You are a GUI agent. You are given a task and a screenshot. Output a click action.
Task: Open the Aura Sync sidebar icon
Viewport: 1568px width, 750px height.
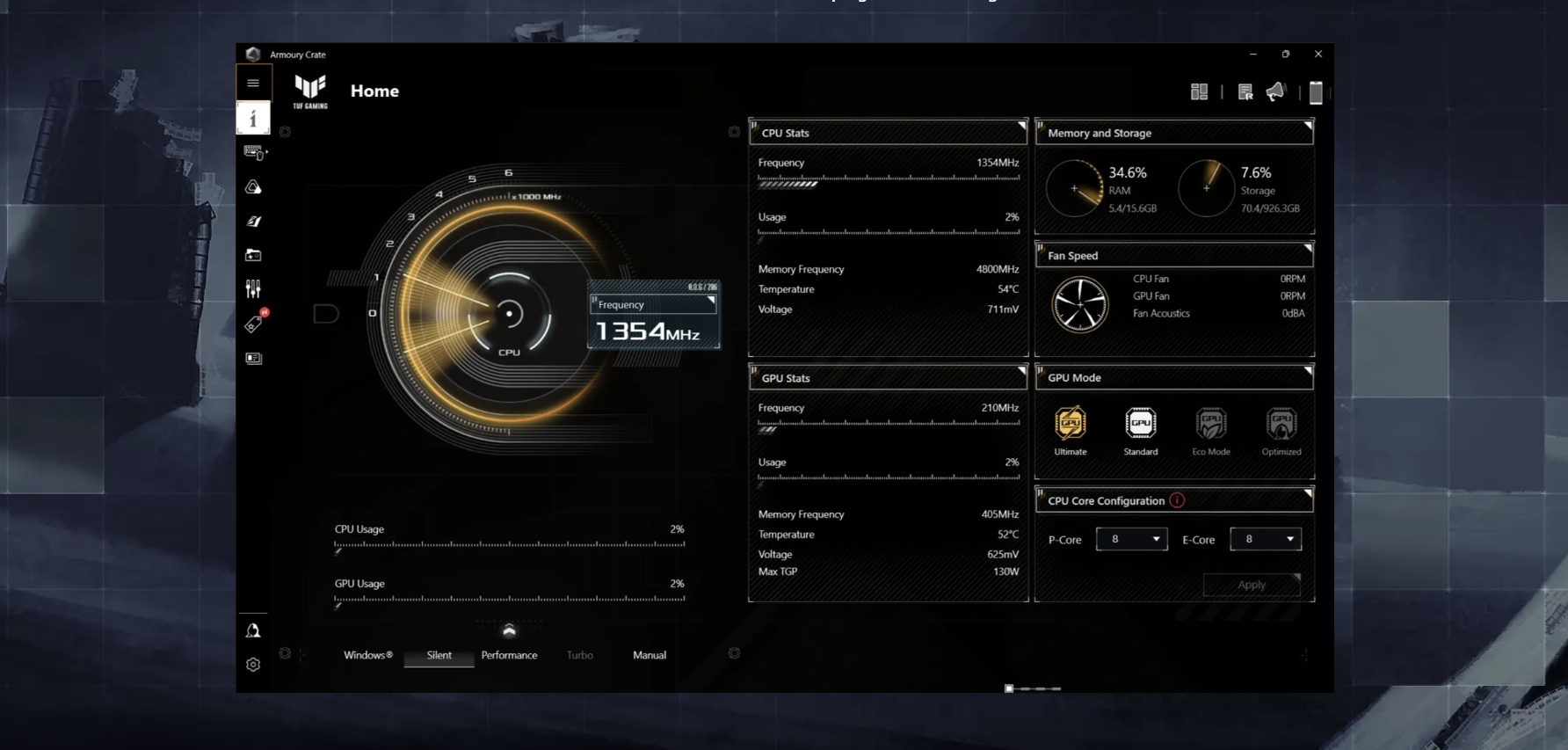point(253,187)
